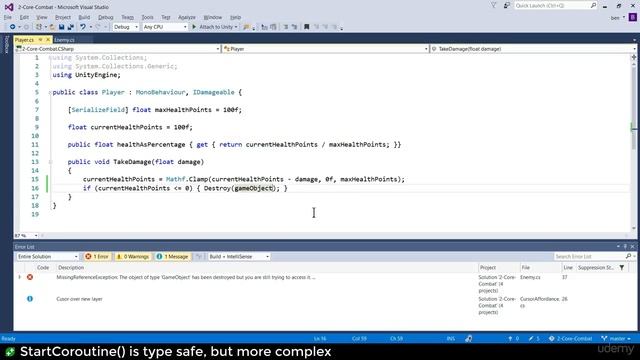The width and height of the screenshot is (640, 360).
Task: Expand the MissingReferenceException error row
Action: tap(19, 277)
